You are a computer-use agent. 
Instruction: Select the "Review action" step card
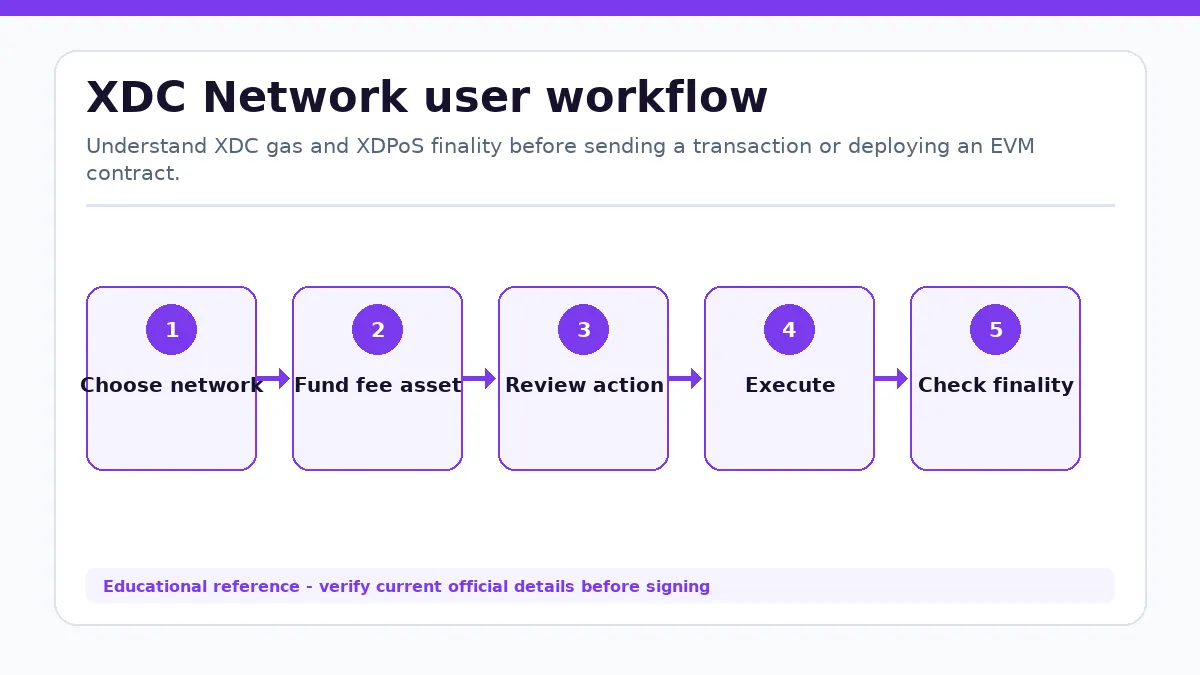[x=584, y=378]
